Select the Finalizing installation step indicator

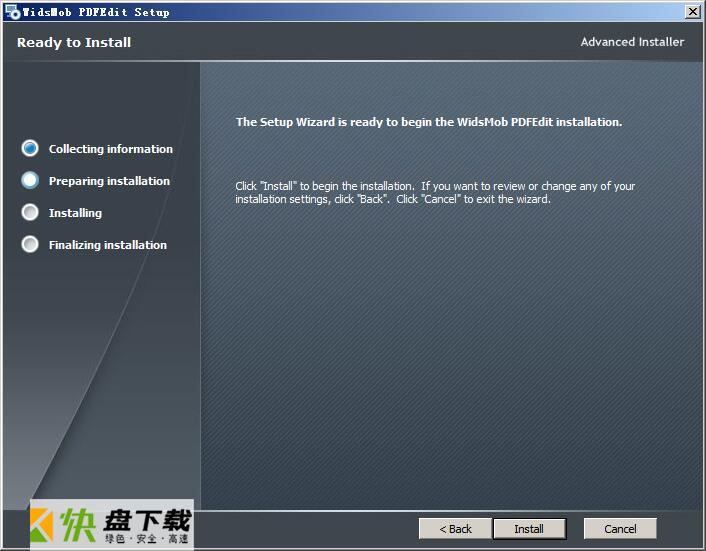coord(30,244)
